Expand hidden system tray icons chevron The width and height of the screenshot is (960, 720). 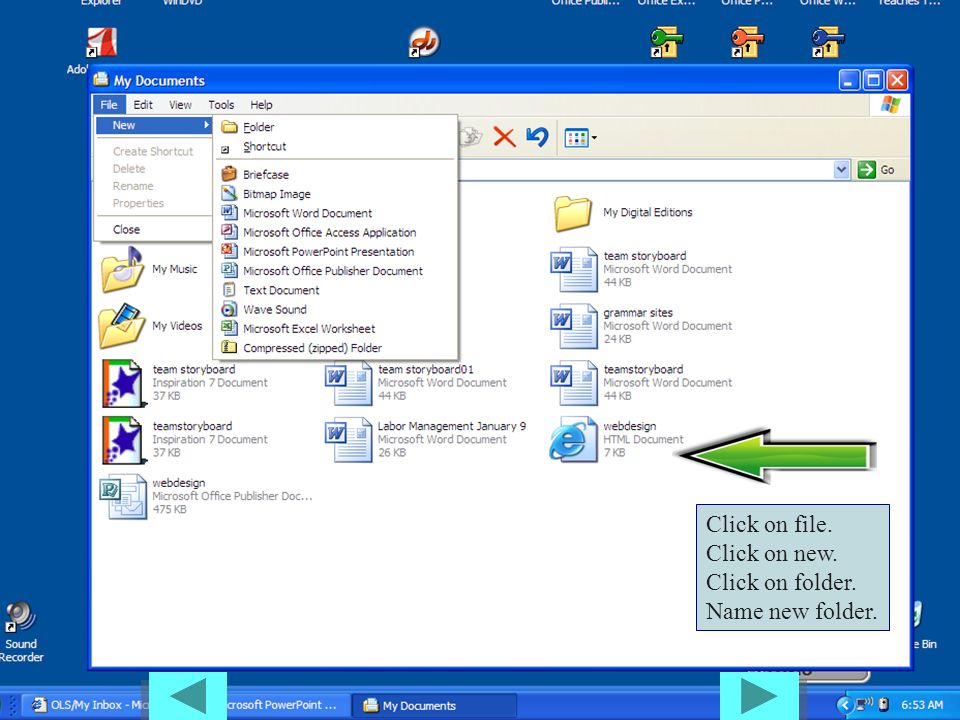(844, 705)
